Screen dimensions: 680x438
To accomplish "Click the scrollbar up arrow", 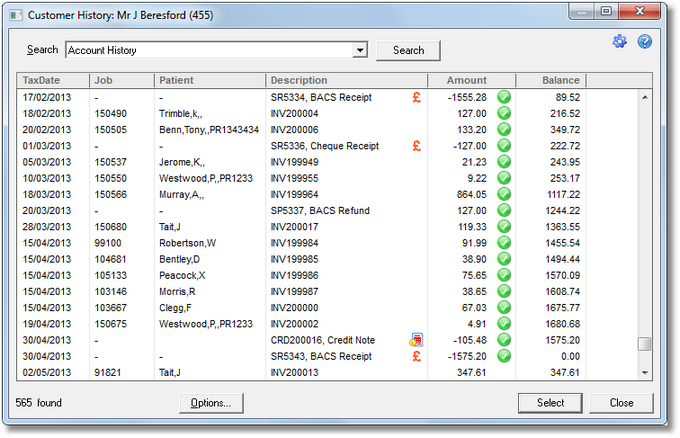I will (645, 97).
